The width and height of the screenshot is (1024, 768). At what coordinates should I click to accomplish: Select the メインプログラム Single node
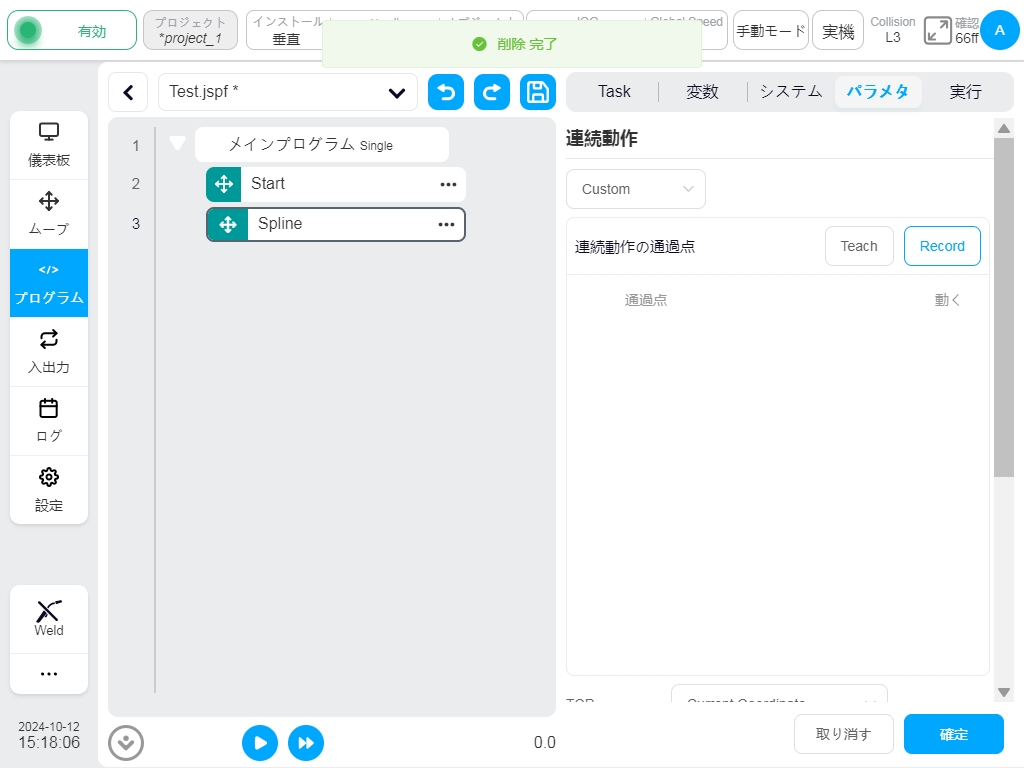322,144
